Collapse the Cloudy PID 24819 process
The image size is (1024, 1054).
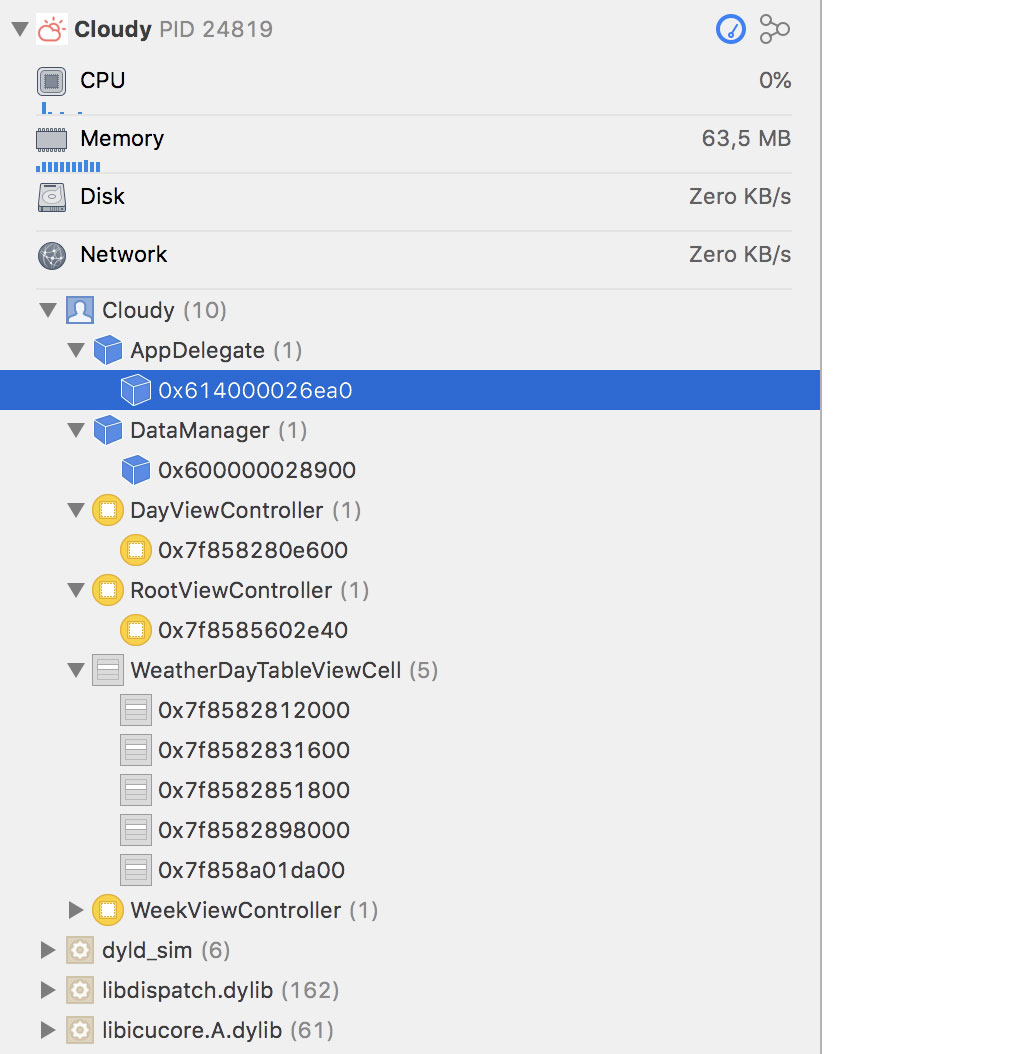pyautogui.click(x=19, y=30)
